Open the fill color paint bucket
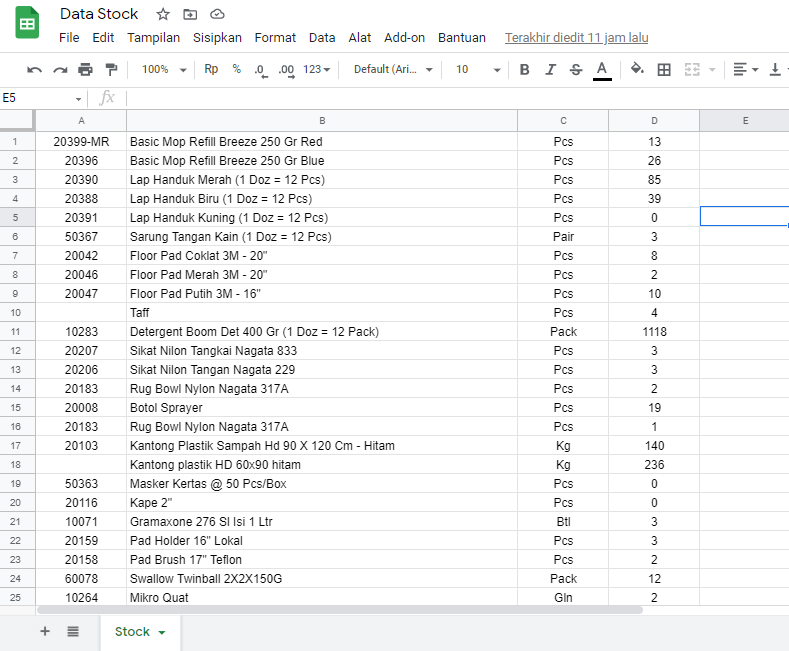This screenshot has height=651, width=789. pos(637,69)
